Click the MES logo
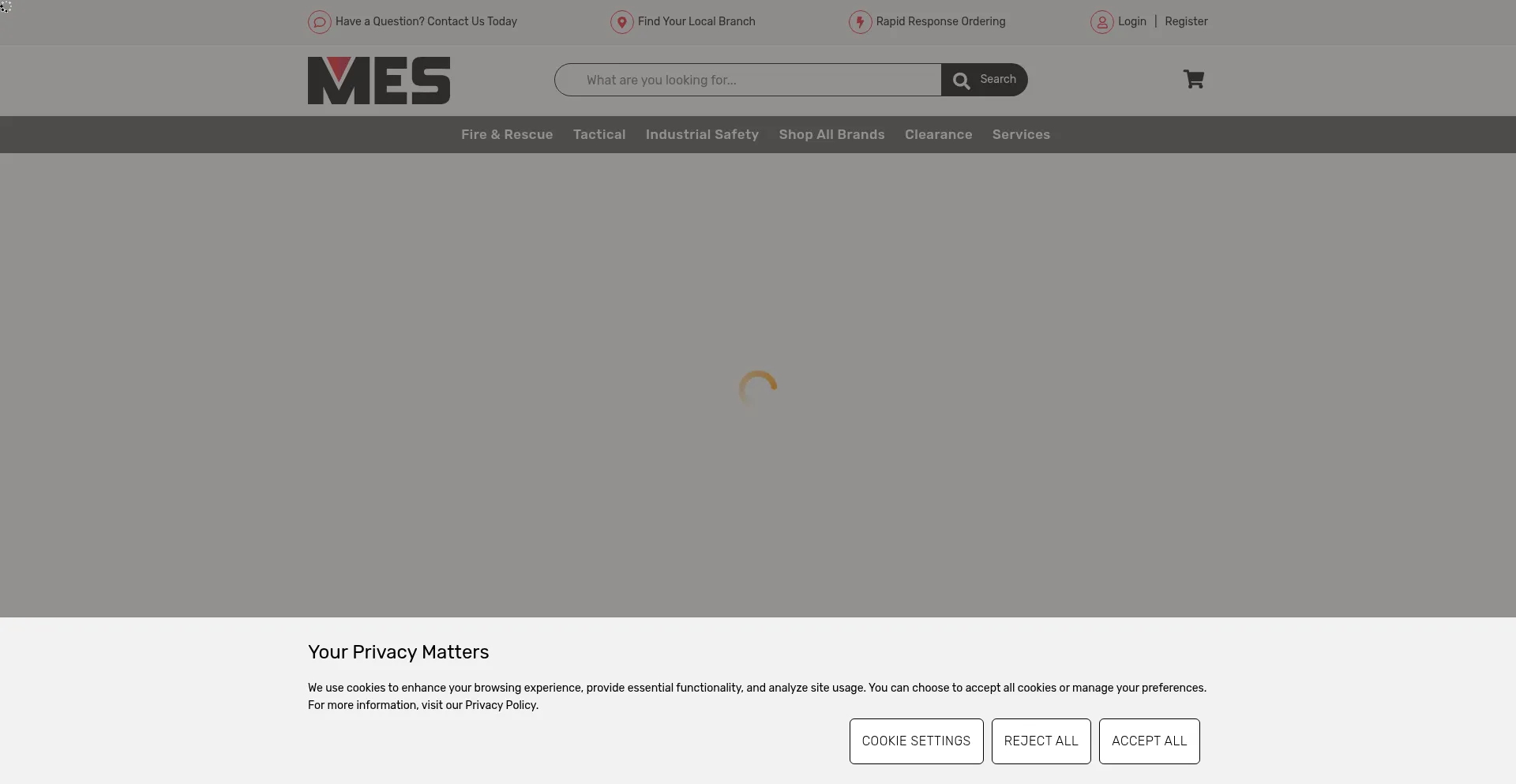 pos(379,81)
